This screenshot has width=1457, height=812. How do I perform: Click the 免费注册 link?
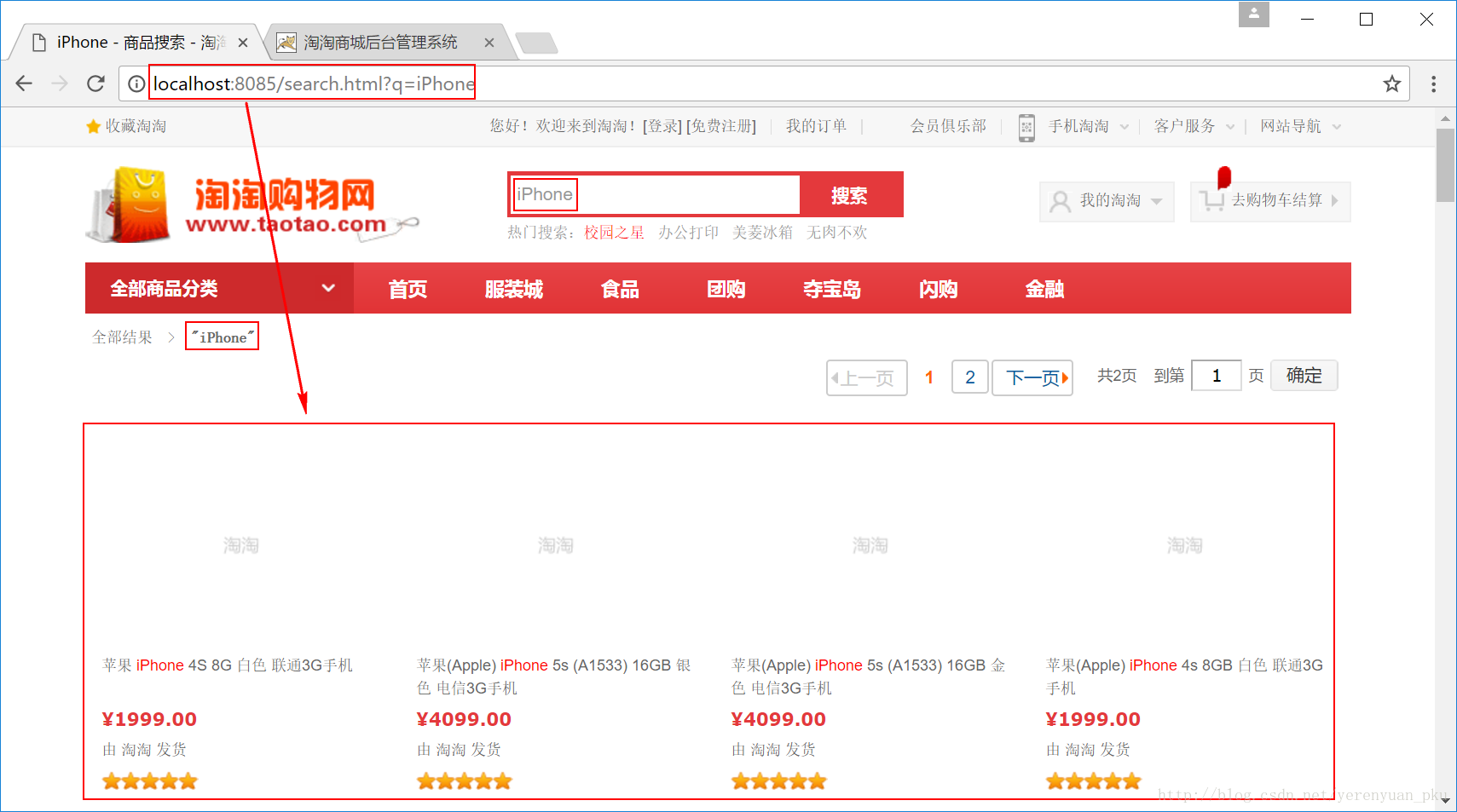click(x=721, y=126)
